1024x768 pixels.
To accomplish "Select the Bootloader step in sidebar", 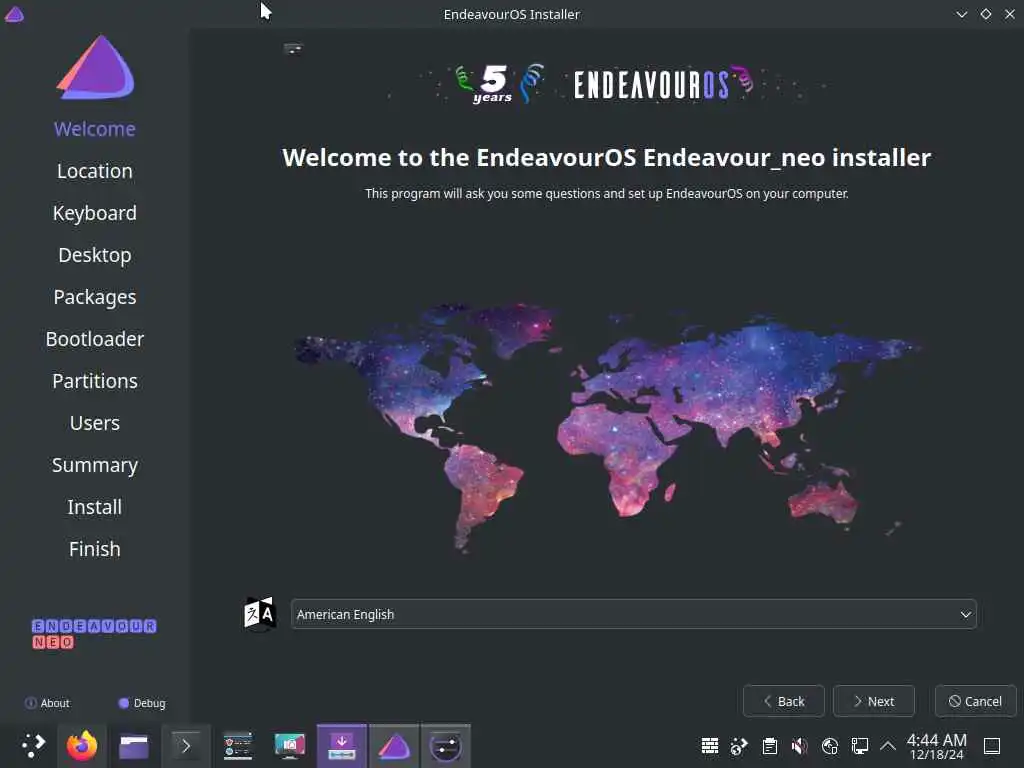I will pos(95,339).
